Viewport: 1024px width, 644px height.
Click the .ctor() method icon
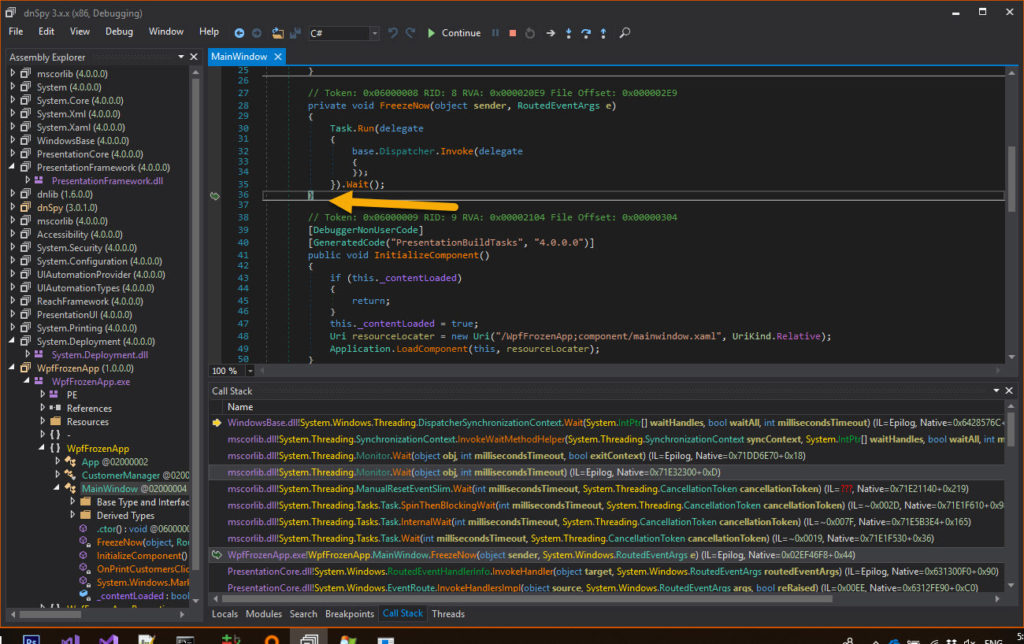coord(84,528)
